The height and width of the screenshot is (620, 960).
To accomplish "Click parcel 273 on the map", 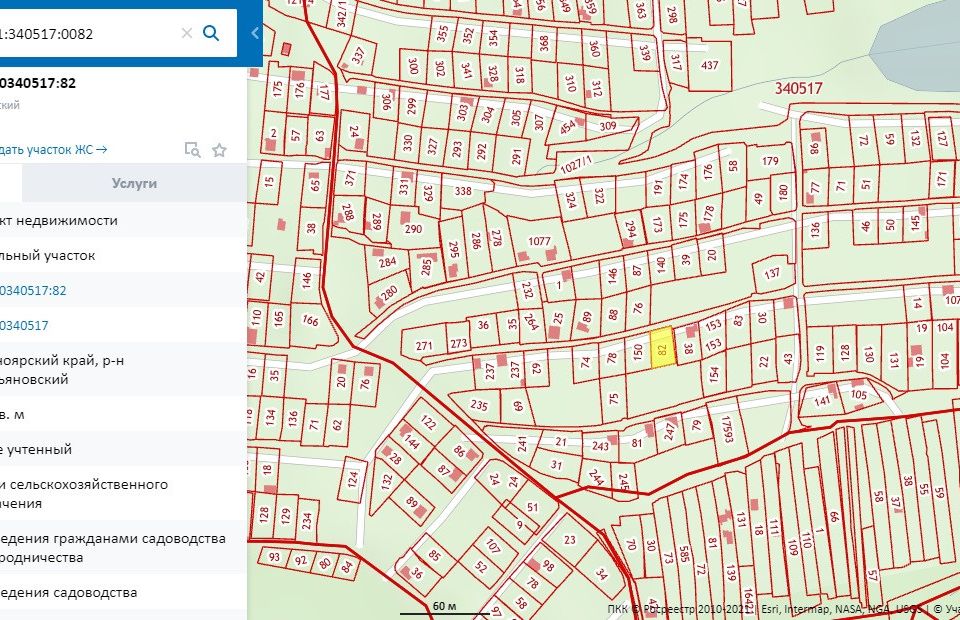I will [459, 343].
